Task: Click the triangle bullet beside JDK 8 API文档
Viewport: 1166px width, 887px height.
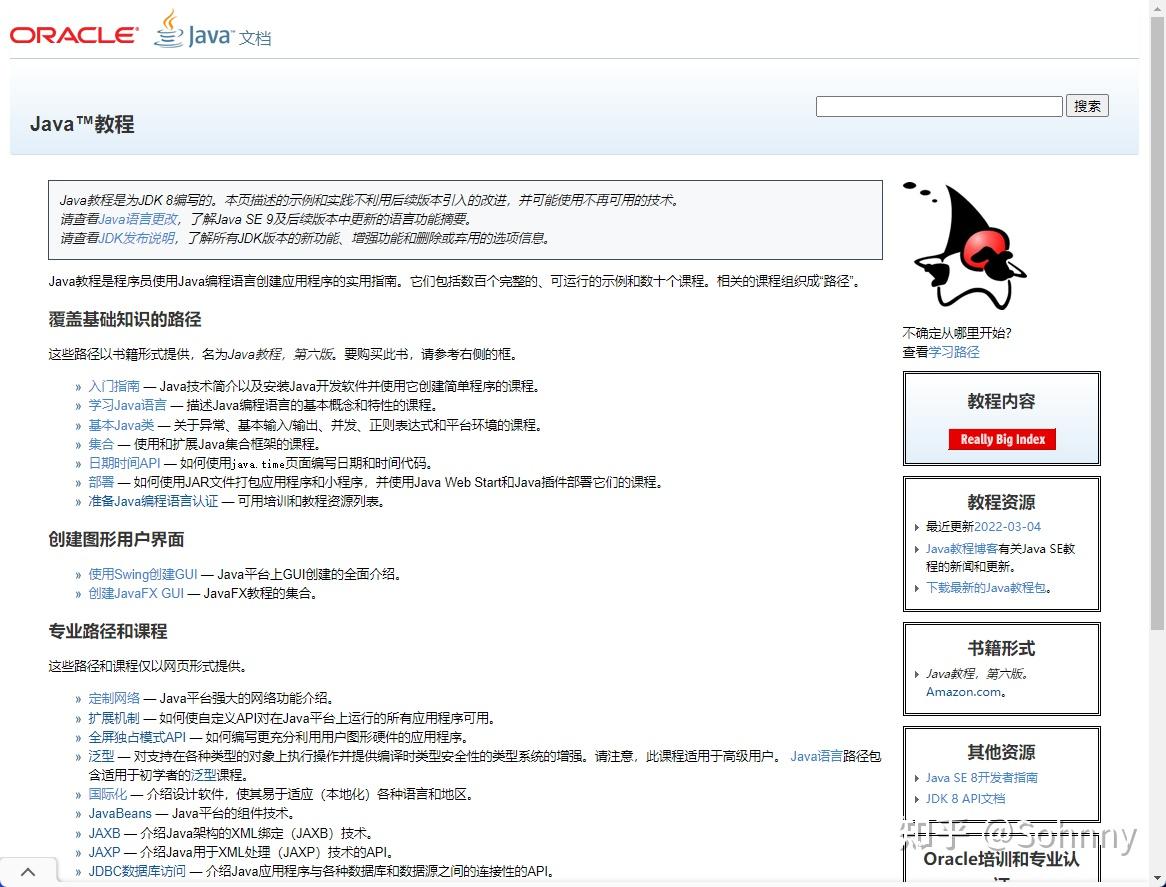Action: tap(917, 799)
